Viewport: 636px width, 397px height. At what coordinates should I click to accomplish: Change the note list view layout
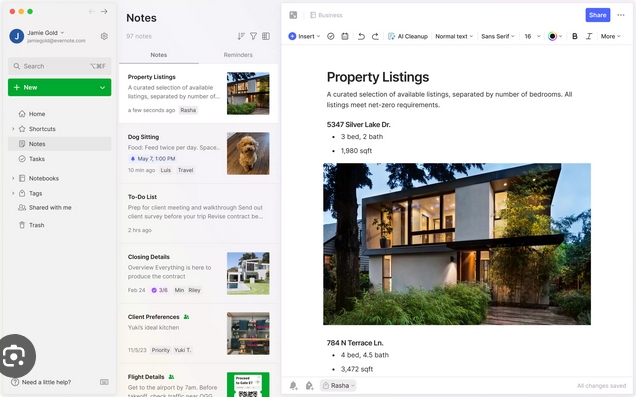coord(266,36)
